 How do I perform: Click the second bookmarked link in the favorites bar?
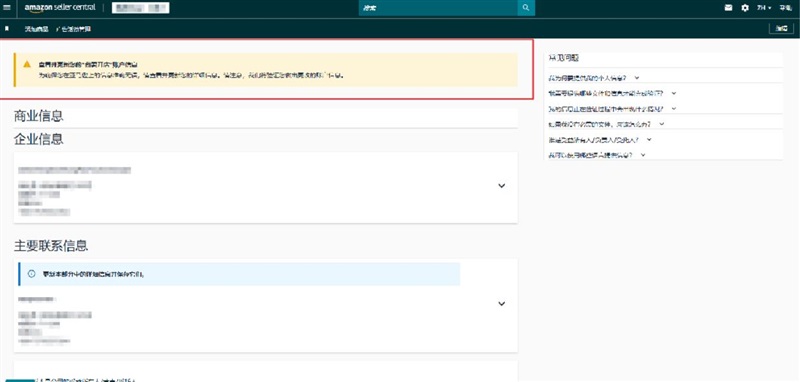75,29
